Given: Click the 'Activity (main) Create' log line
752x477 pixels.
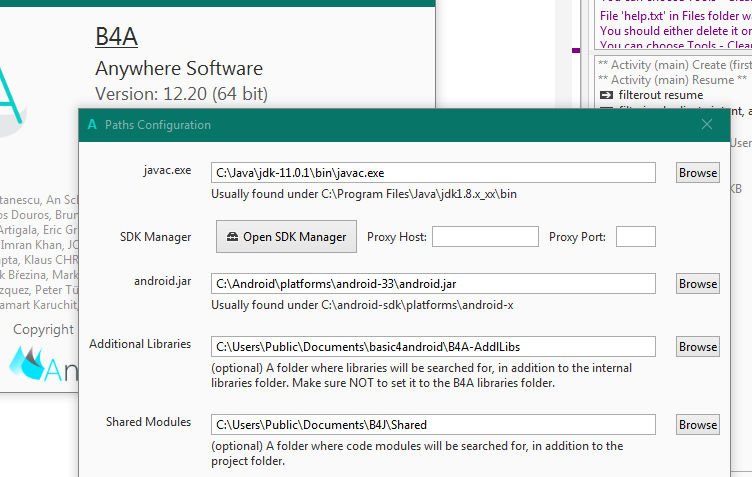Looking at the screenshot, I should point(674,65).
